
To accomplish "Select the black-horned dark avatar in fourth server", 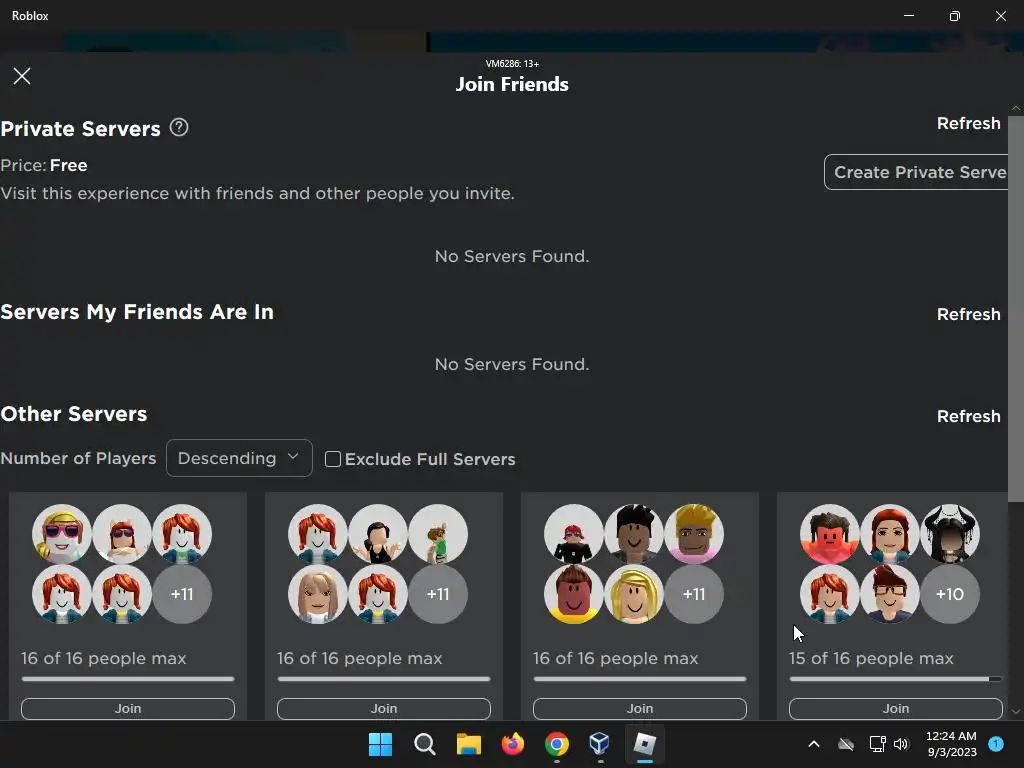I will tap(950, 534).
